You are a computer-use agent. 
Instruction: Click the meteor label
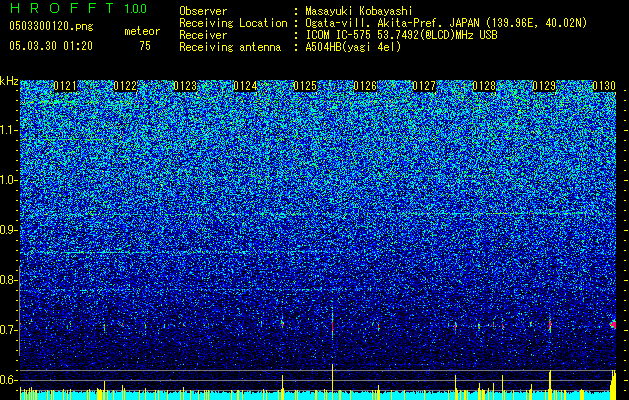click(x=142, y=31)
